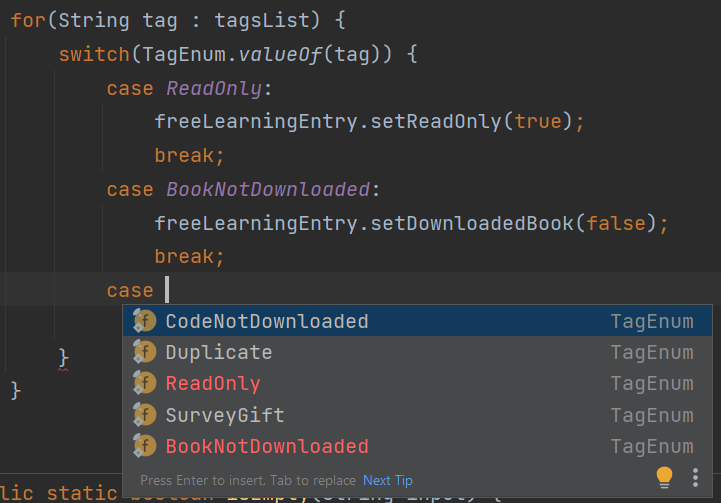Select CodeNotDownloaded completion suggestion

click(418, 321)
